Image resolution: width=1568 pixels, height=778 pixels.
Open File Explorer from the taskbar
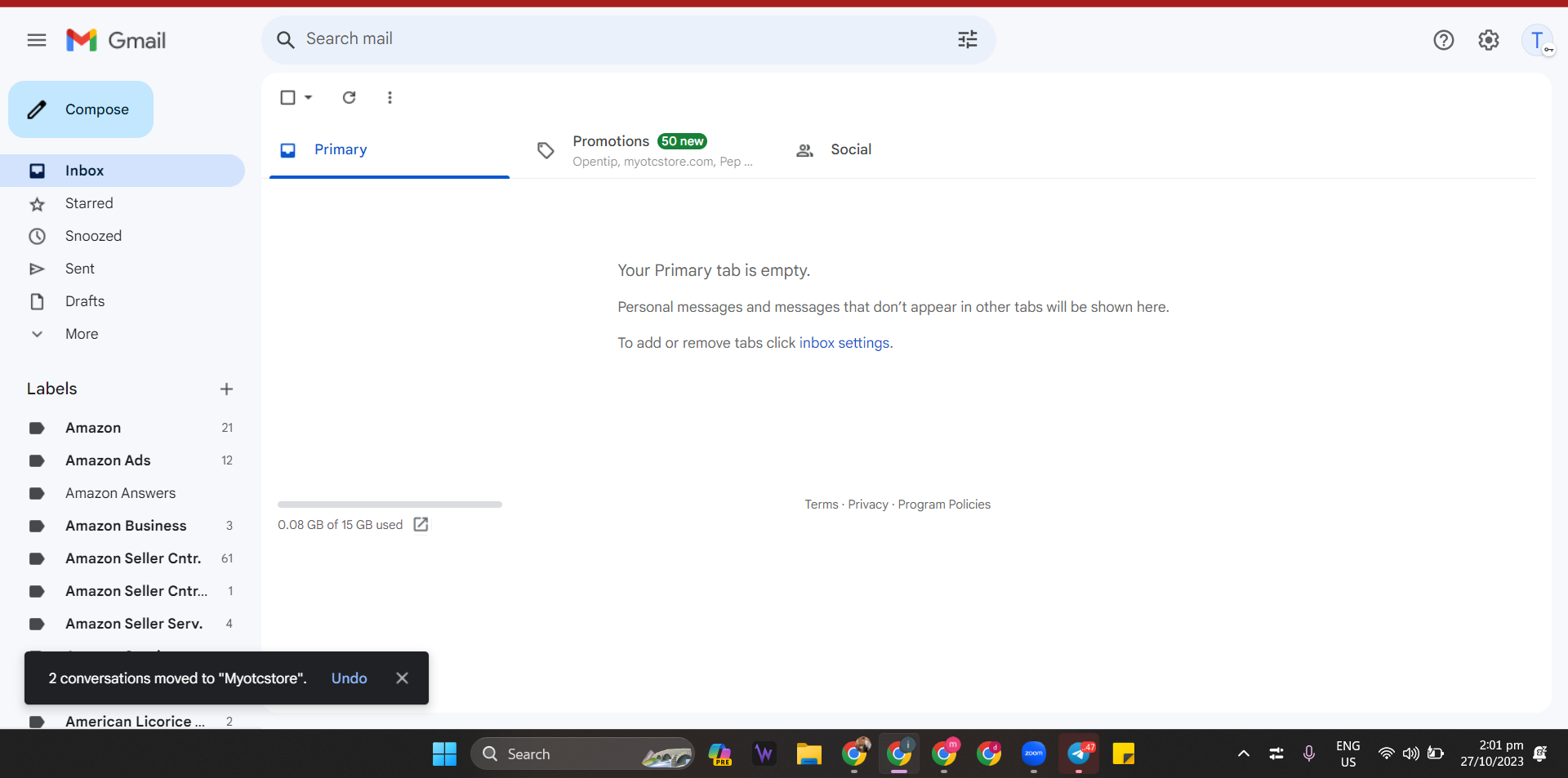(808, 754)
